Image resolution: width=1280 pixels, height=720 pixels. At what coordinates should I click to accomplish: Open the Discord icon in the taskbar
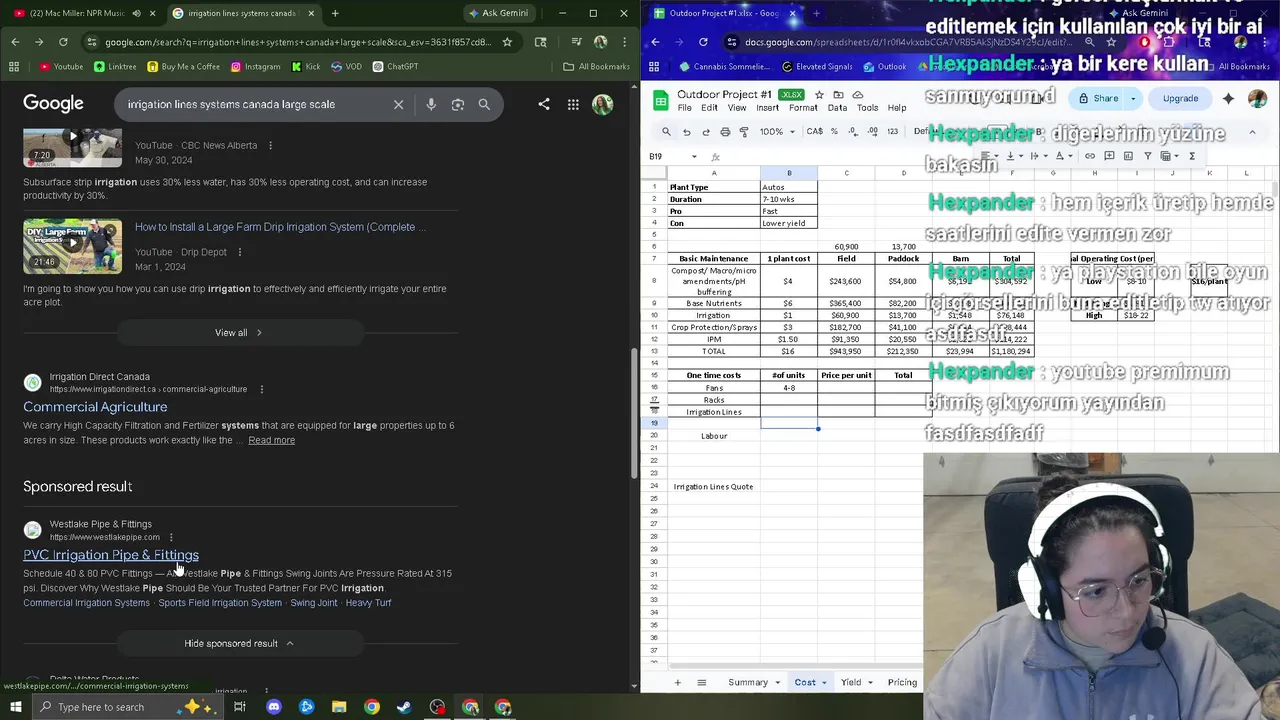pyautogui.click(x=274, y=707)
